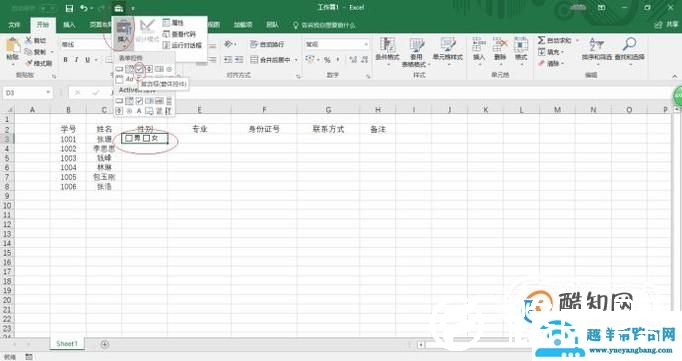
Task: Enable 自动换行 wrap text
Action: coord(267,44)
